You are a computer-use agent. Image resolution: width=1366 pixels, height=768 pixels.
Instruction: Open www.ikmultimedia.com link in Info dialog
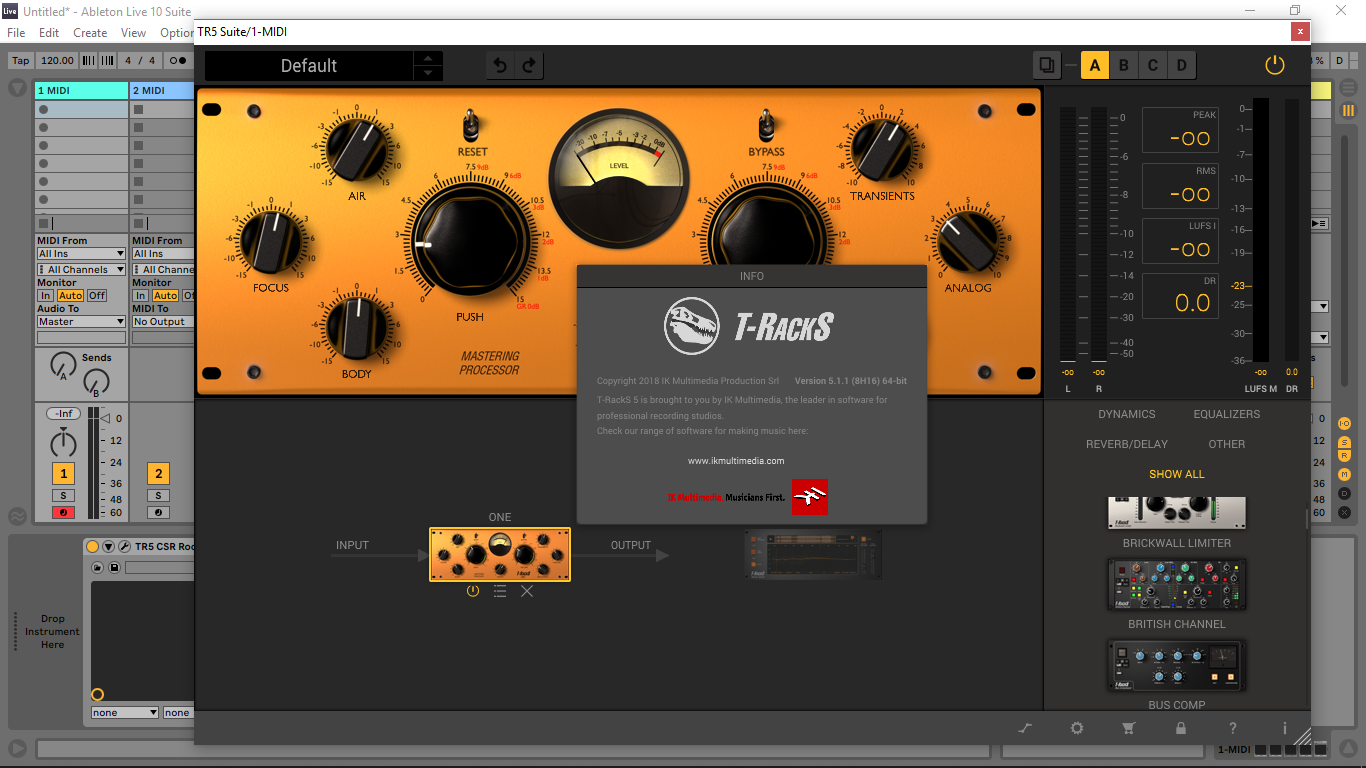click(736, 461)
